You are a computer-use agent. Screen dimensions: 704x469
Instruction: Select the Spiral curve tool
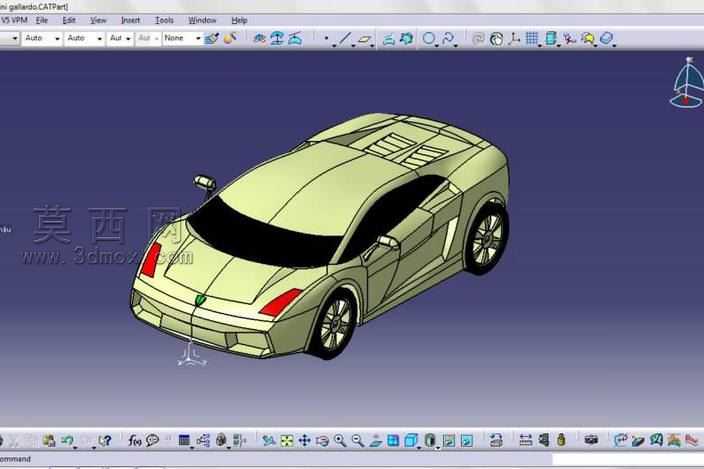point(448,39)
